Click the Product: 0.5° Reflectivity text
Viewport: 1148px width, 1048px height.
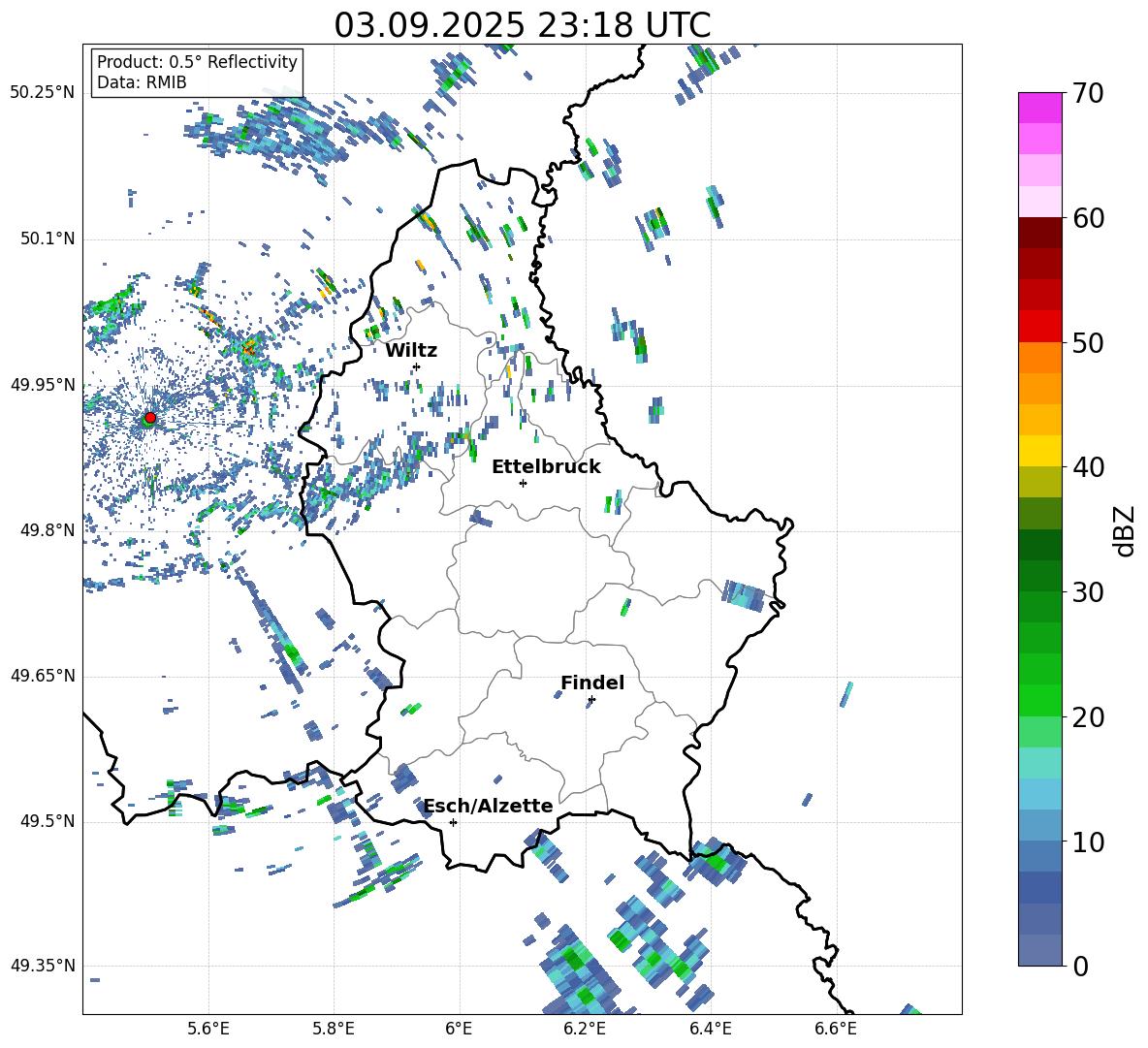(x=197, y=62)
